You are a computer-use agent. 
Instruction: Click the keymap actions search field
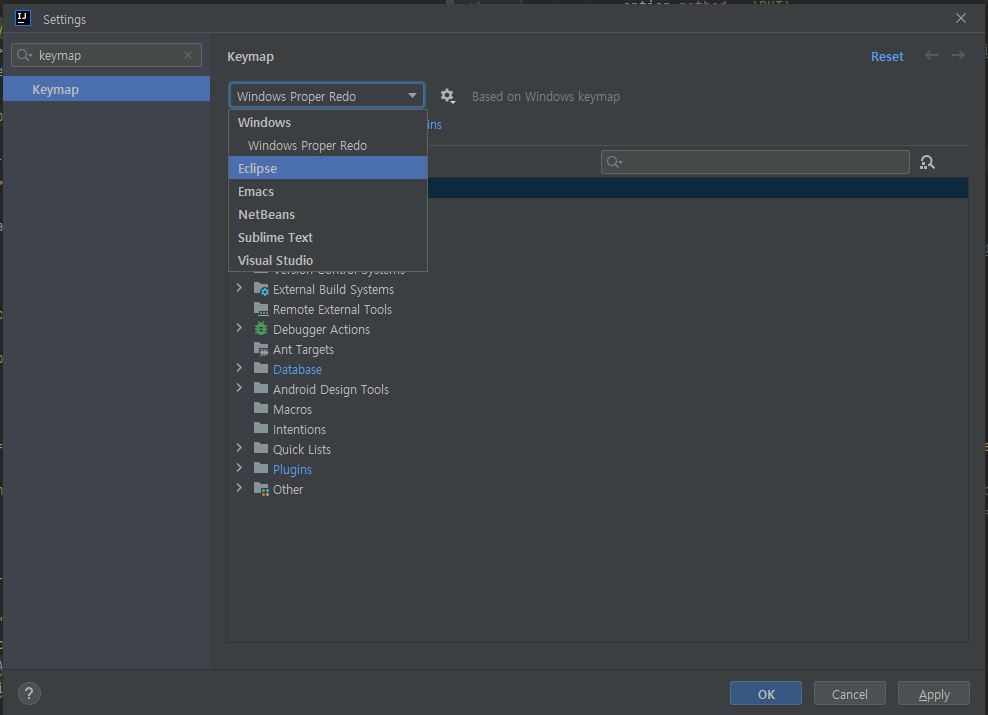click(x=755, y=162)
